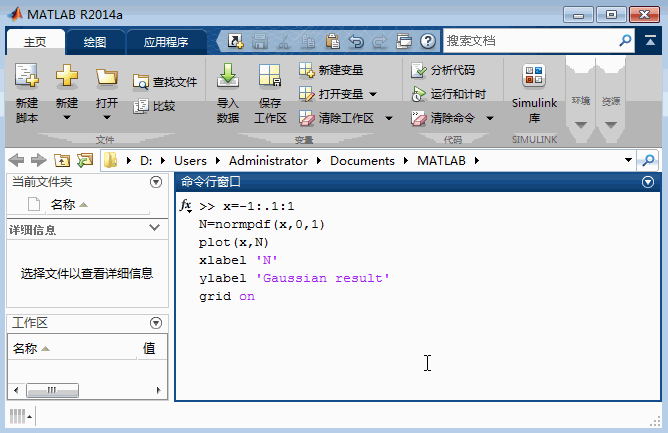Click Analyze Code (分析代码)
Screen dimensions: 668x433
pos(443,70)
